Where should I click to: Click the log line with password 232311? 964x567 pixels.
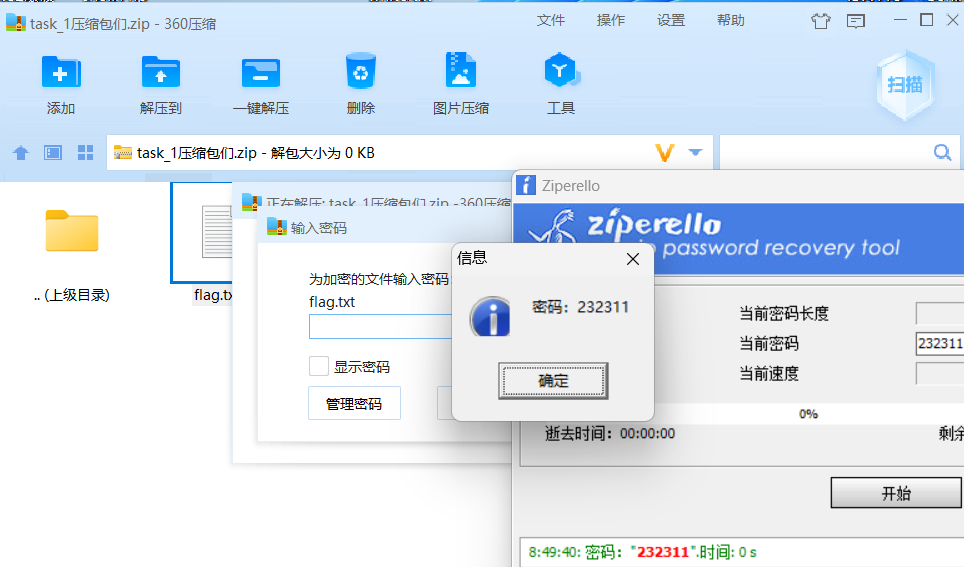(642, 552)
